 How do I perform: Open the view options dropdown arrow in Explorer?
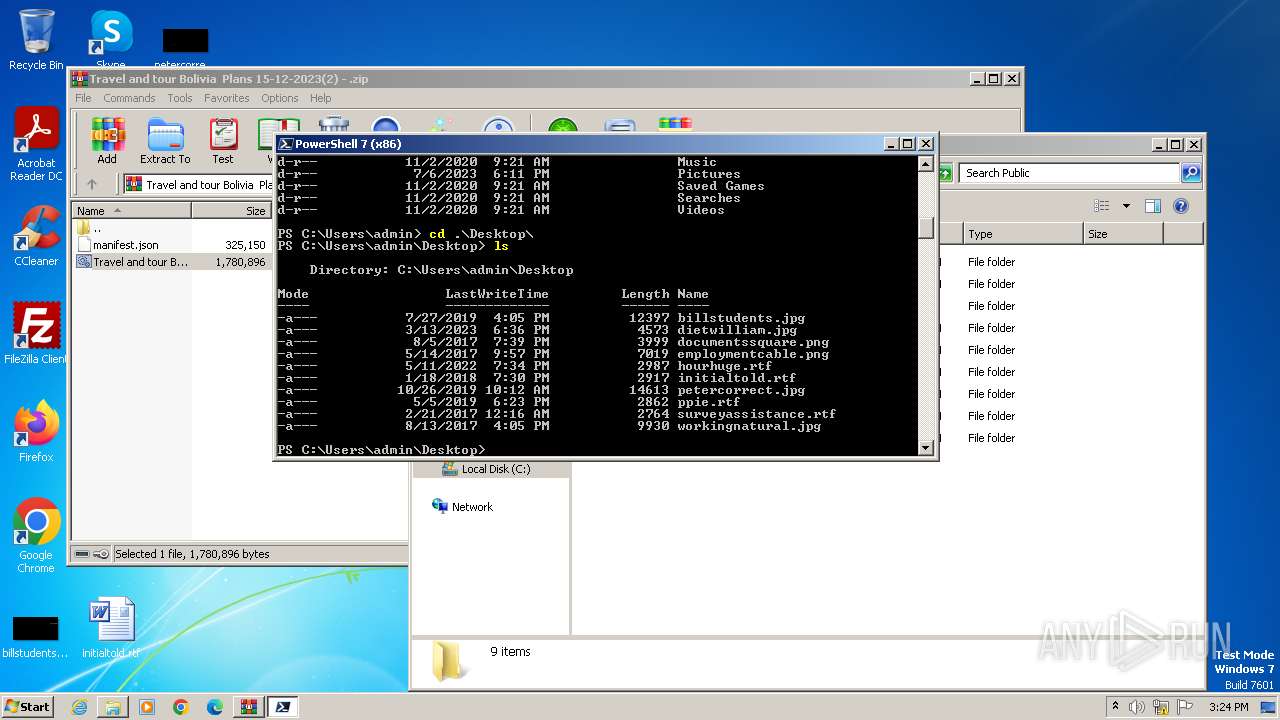pos(1125,206)
